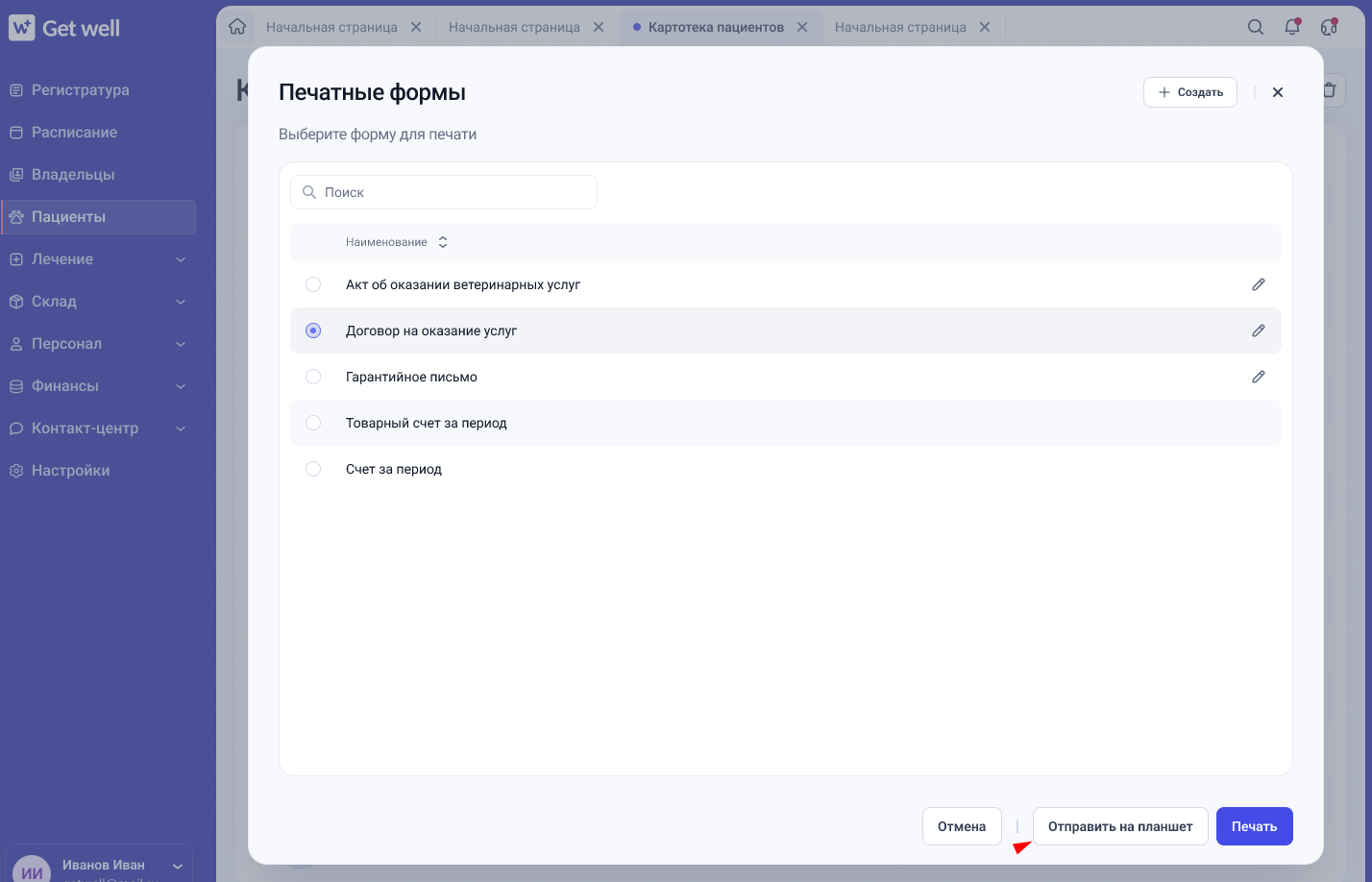The width and height of the screenshot is (1372, 882).
Task: Click the Отмена button
Action: [962, 826]
